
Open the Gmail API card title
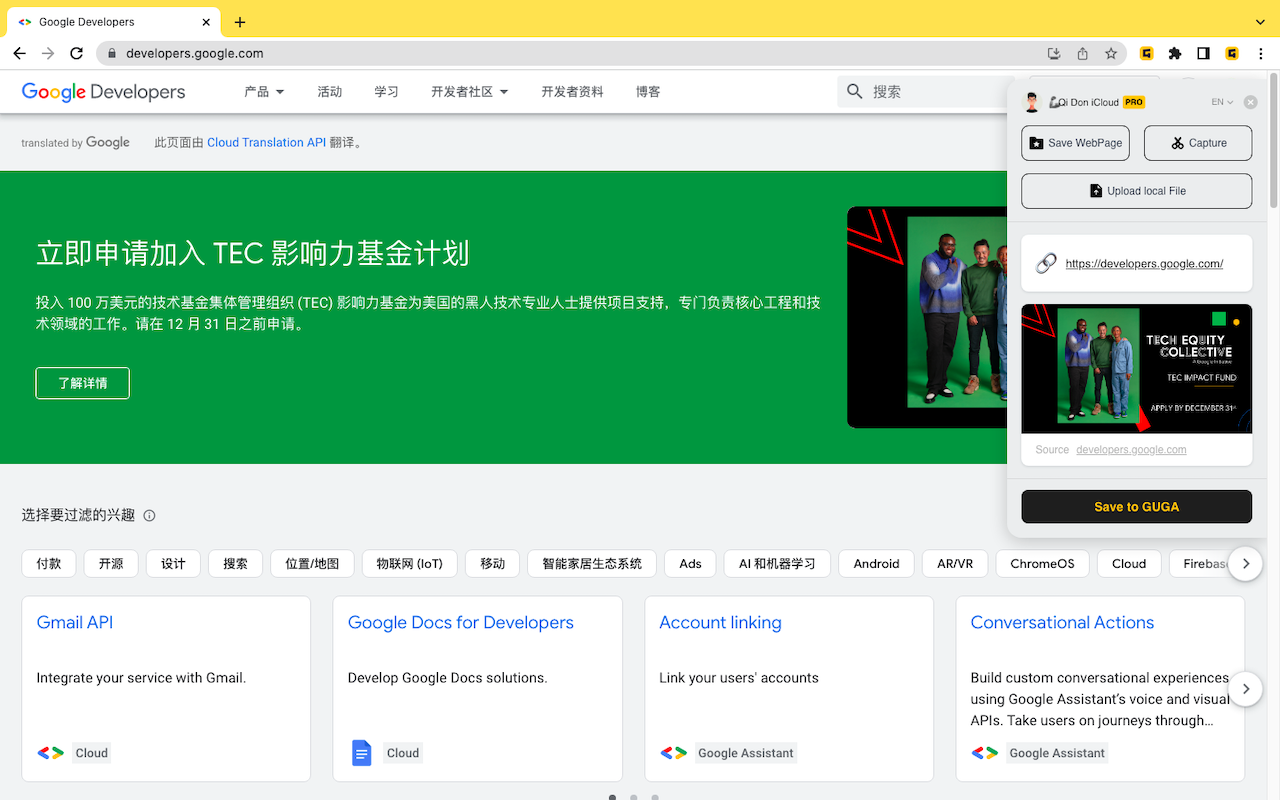75,622
